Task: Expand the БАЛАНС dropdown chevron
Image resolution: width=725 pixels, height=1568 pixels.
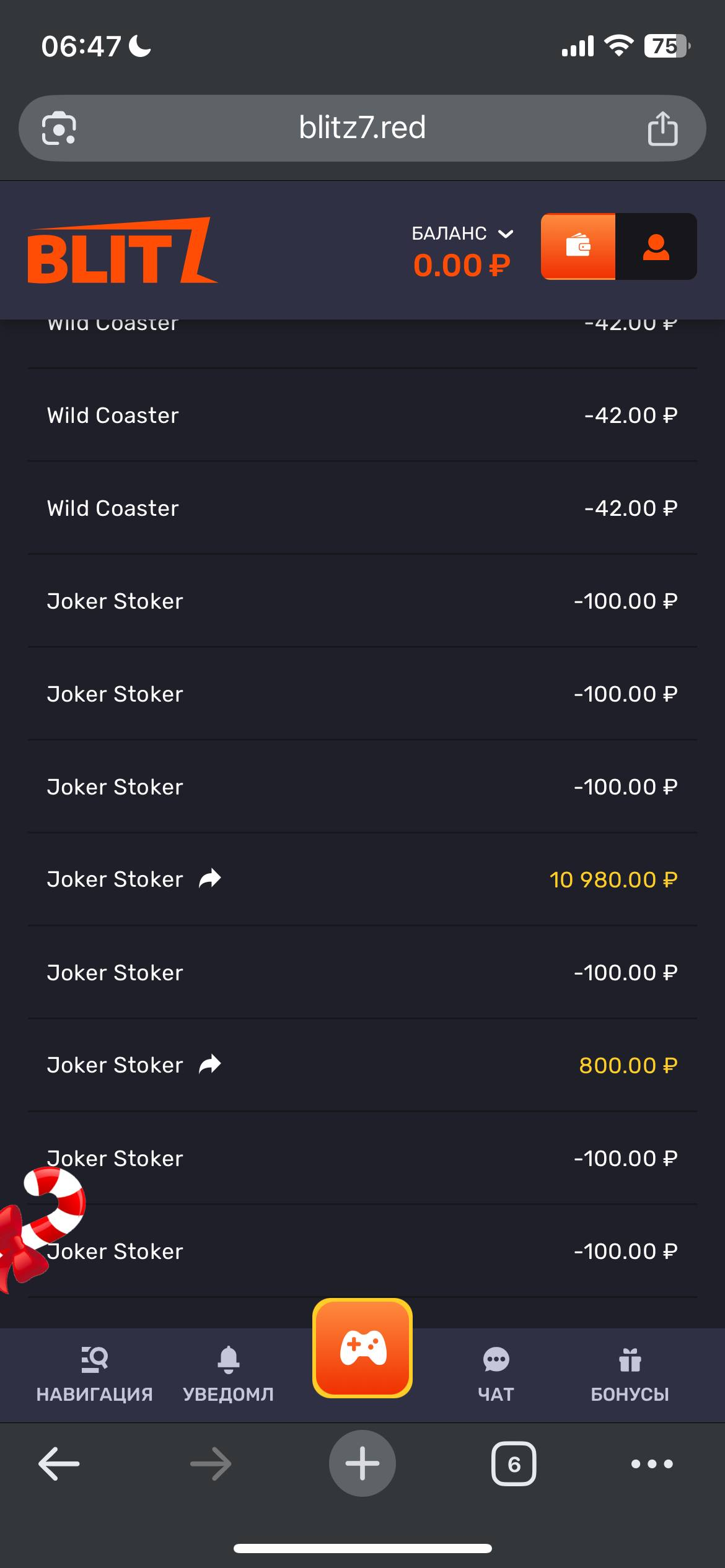Action: (506, 234)
